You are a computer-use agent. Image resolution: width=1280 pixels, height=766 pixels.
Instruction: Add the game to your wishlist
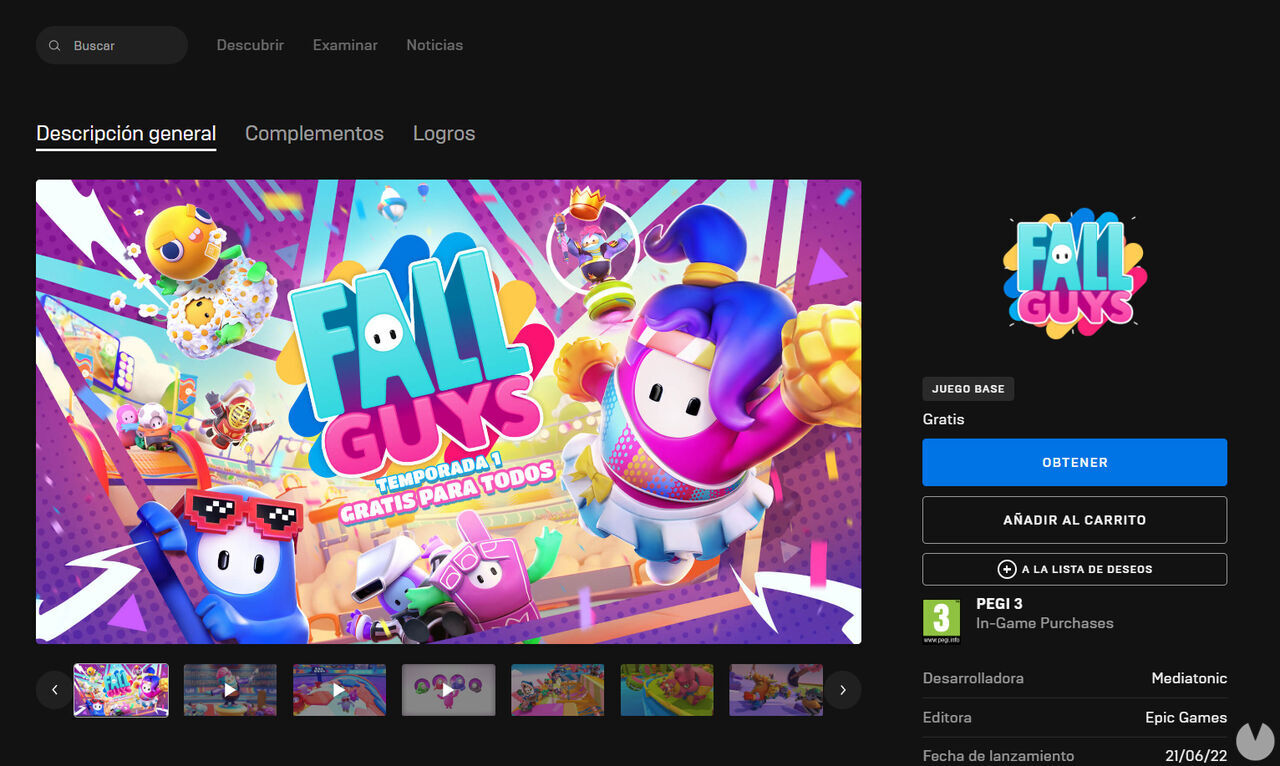pyautogui.click(x=1074, y=568)
